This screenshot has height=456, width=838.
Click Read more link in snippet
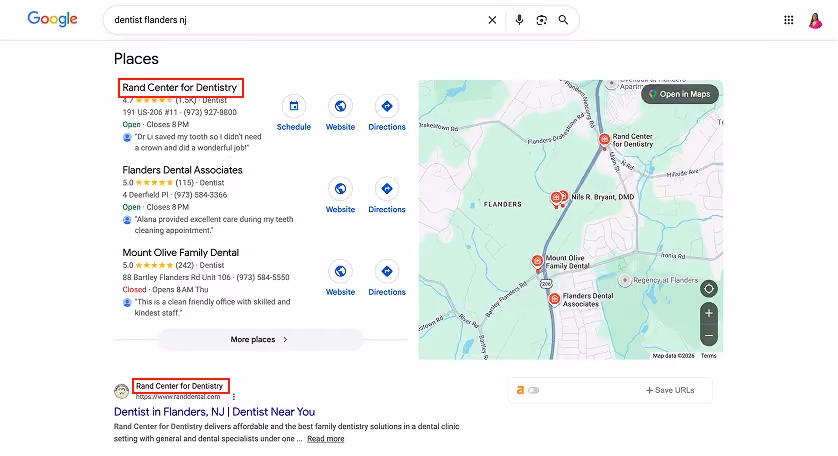tap(325, 439)
